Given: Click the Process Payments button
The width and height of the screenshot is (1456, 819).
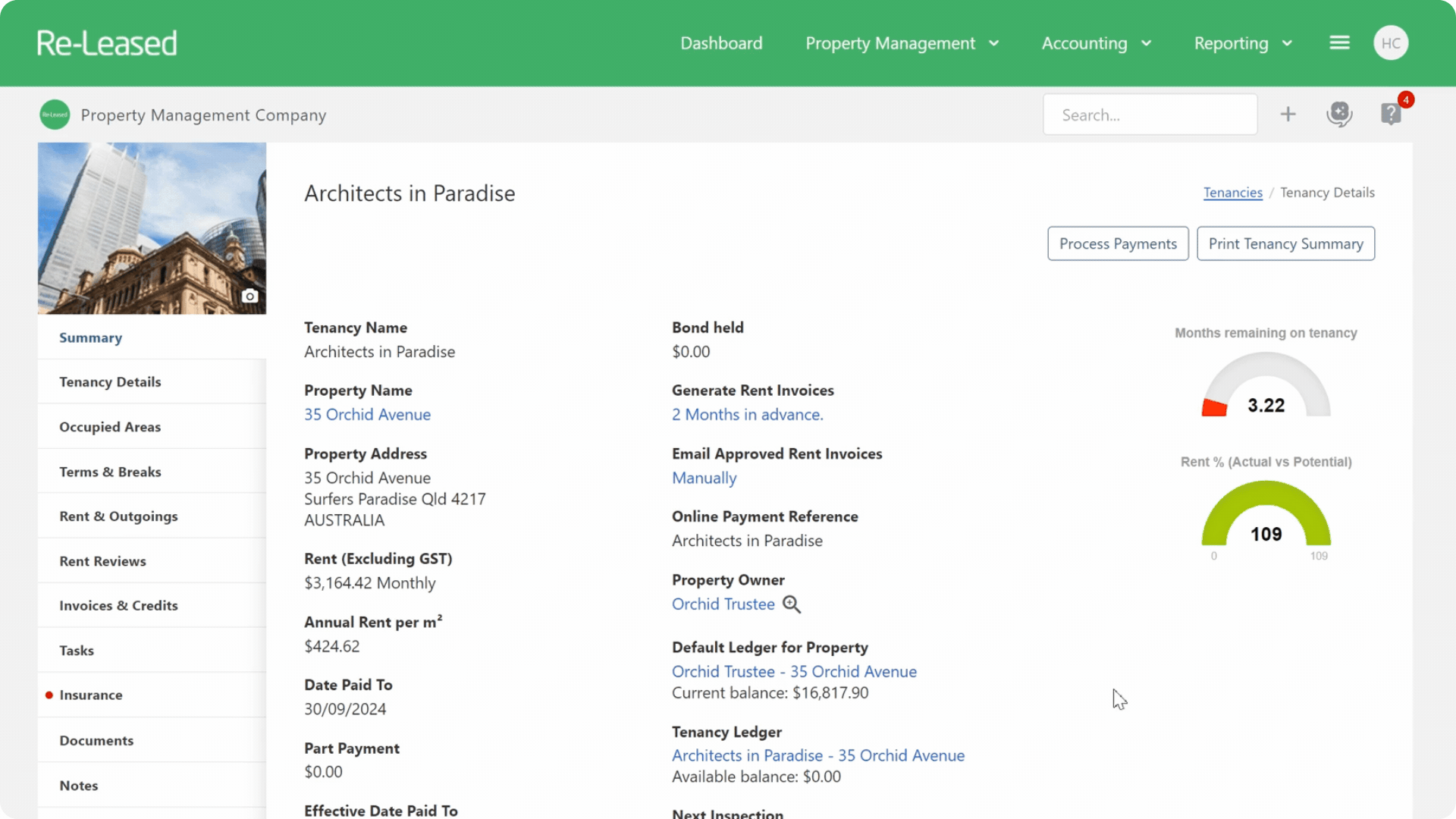Looking at the screenshot, I should 1118,243.
